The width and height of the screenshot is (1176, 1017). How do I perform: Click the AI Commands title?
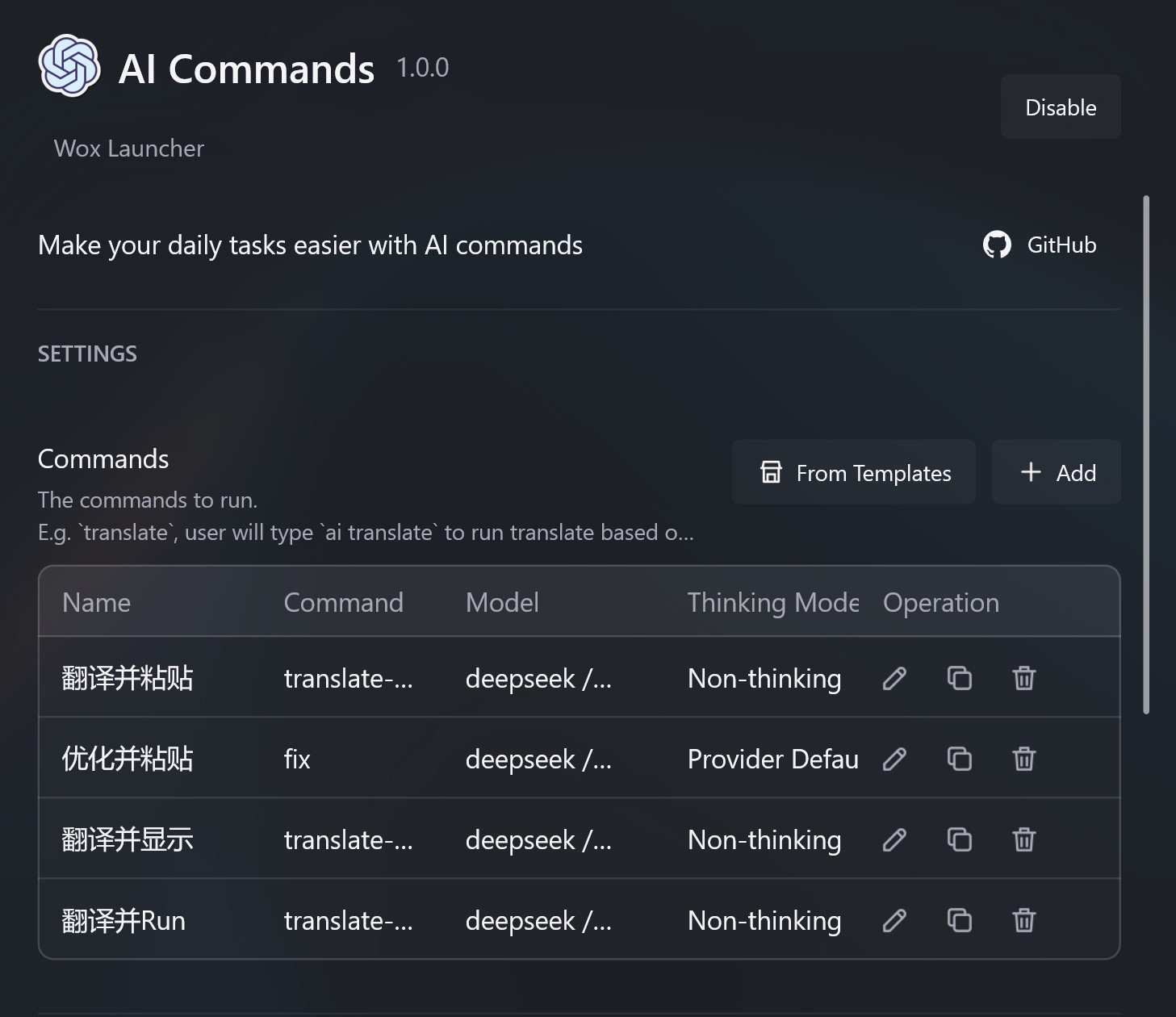click(x=246, y=69)
